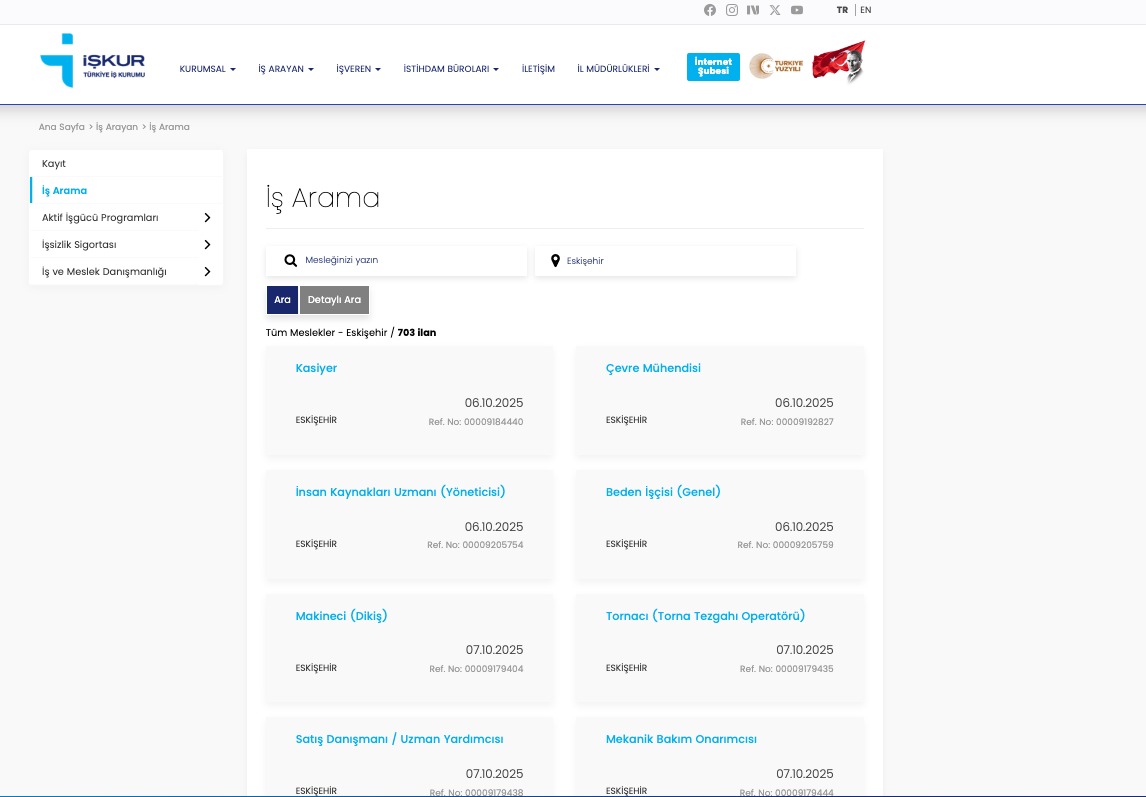Open the İletişim menu item
The image size is (1146, 797).
[538, 69]
